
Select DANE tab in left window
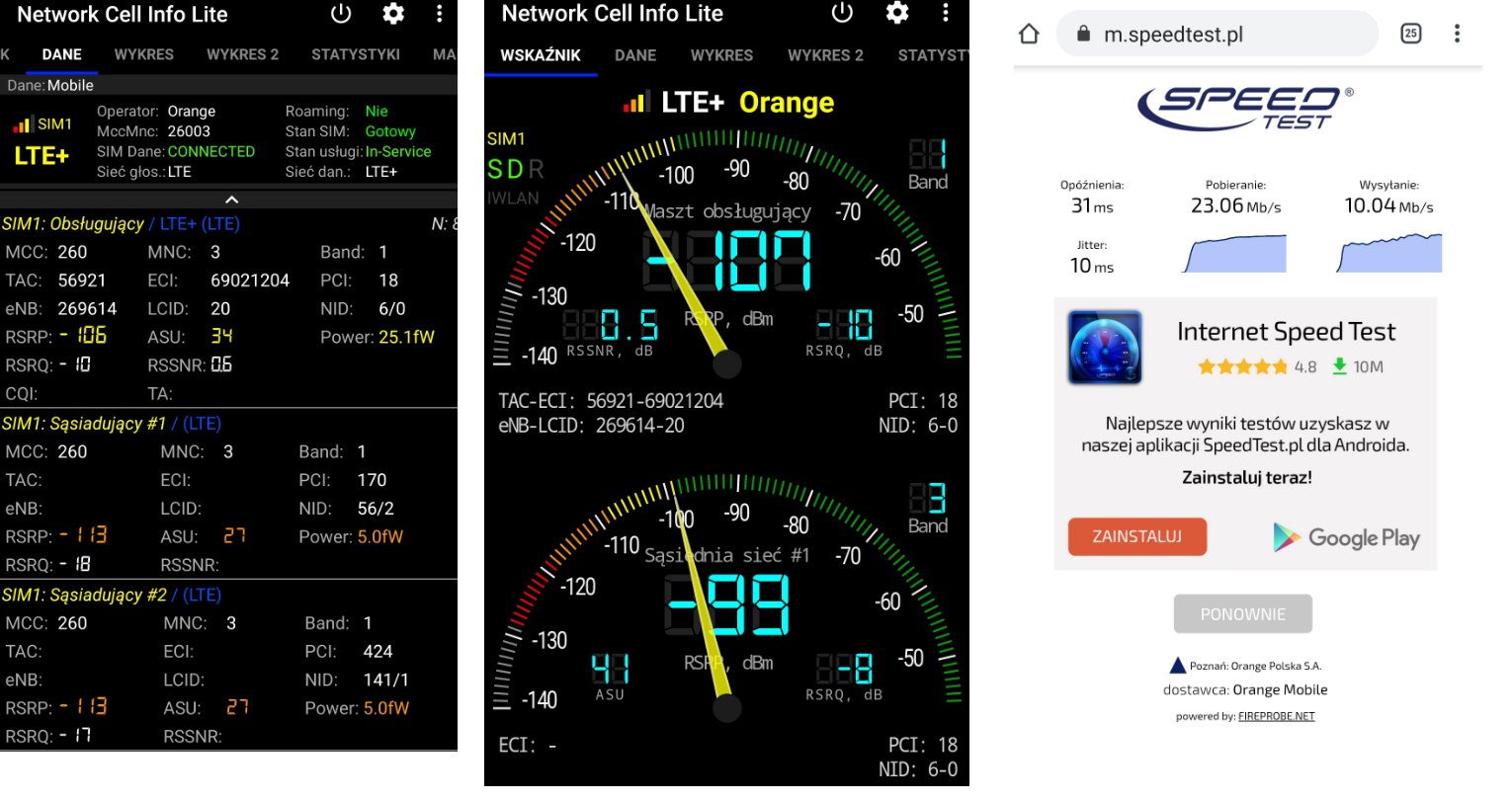[61, 54]
